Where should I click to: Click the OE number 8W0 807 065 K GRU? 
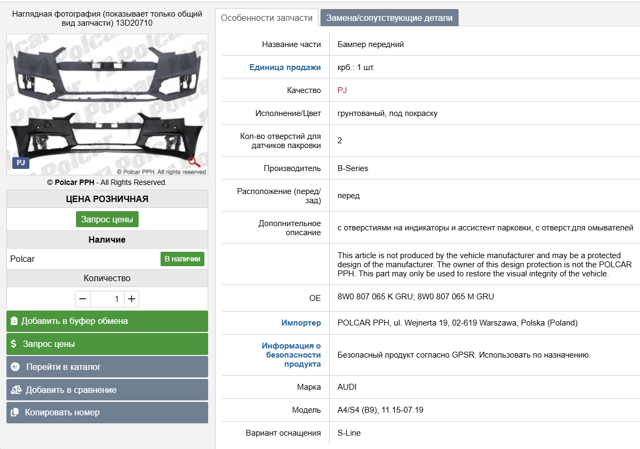pos(375,297)
